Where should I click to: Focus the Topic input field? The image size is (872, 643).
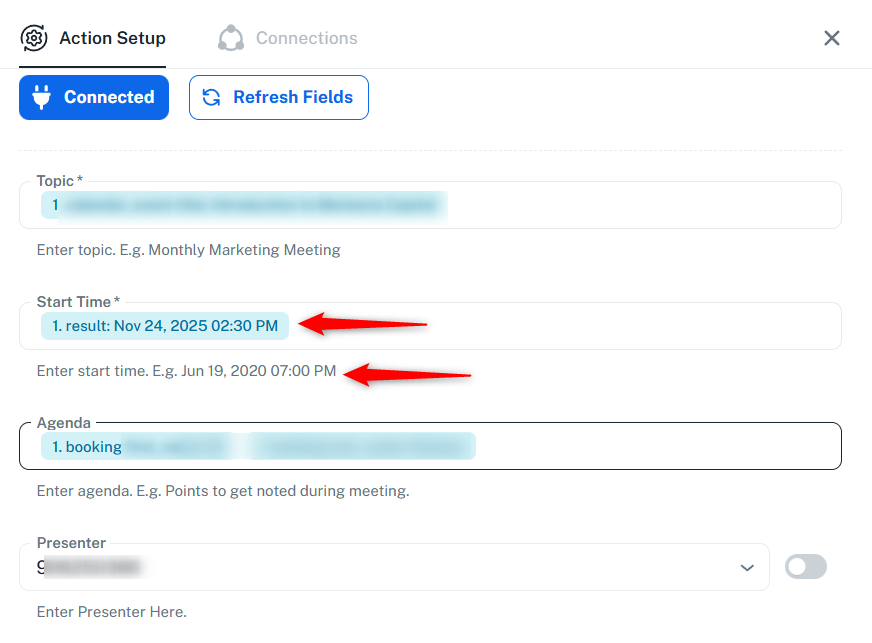click(640, 206)
